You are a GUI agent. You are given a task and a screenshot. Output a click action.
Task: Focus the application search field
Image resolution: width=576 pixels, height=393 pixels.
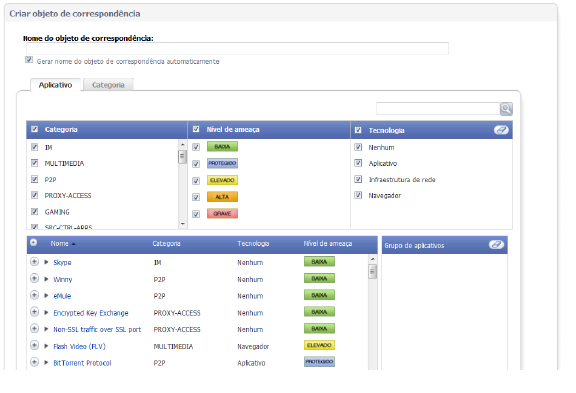(x=438, y=109)
